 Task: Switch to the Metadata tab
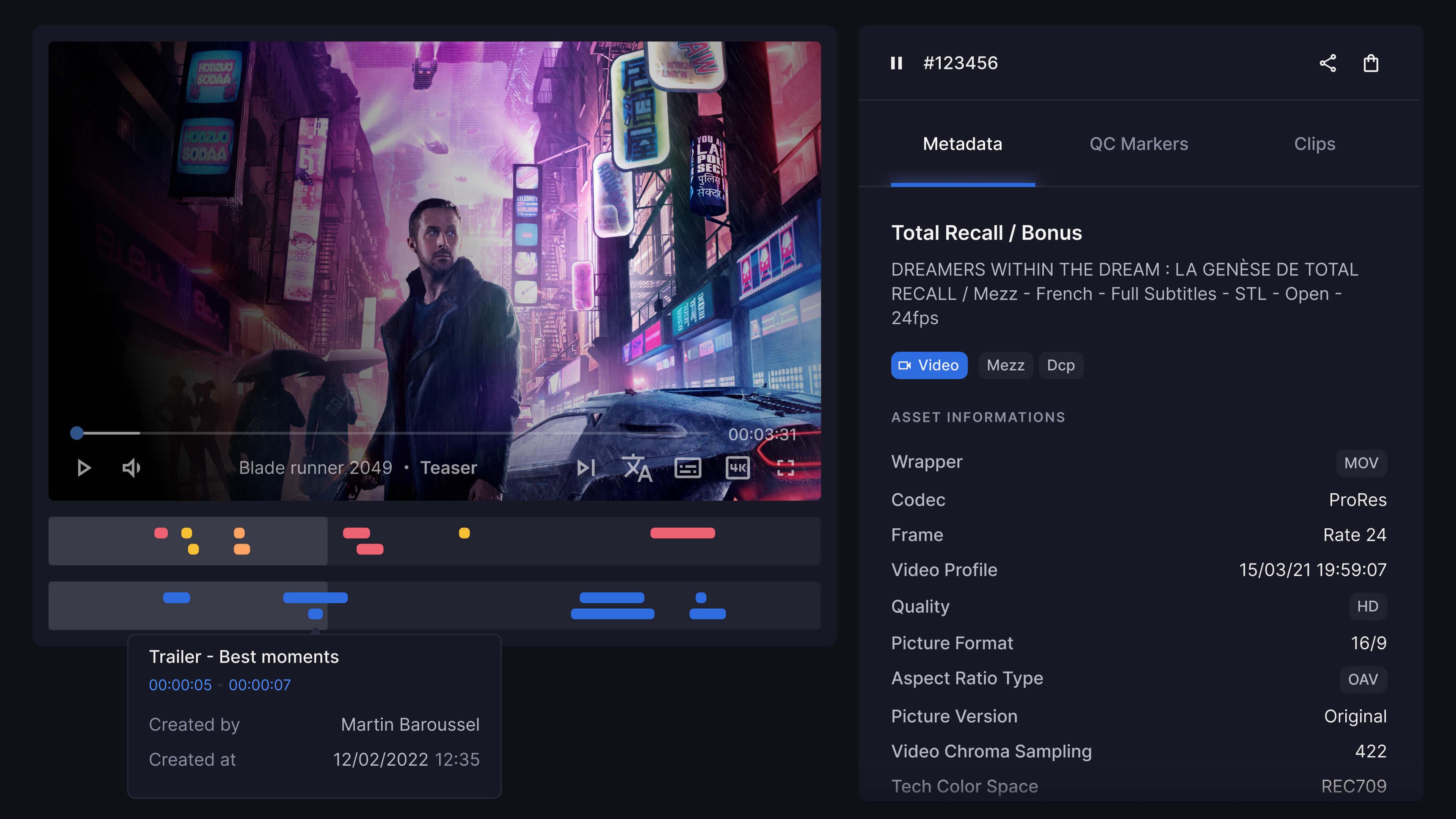pyautogui.click(x=963, y=144)
